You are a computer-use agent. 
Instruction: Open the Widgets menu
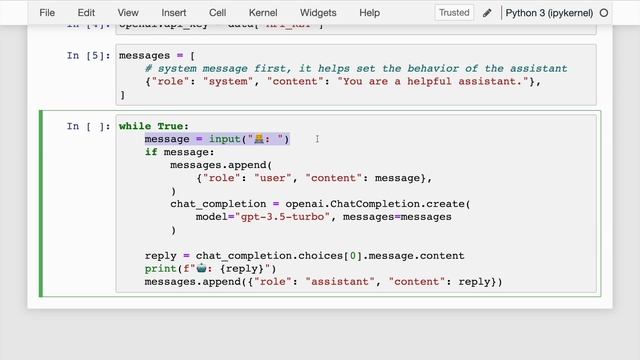[x=318, y=13]
